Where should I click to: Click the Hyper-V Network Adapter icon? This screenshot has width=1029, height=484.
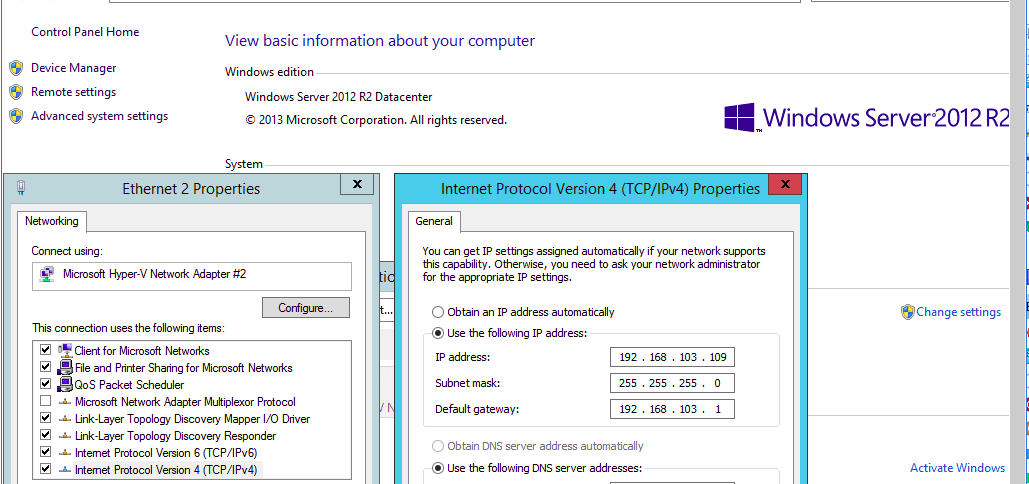pos(47,274)
